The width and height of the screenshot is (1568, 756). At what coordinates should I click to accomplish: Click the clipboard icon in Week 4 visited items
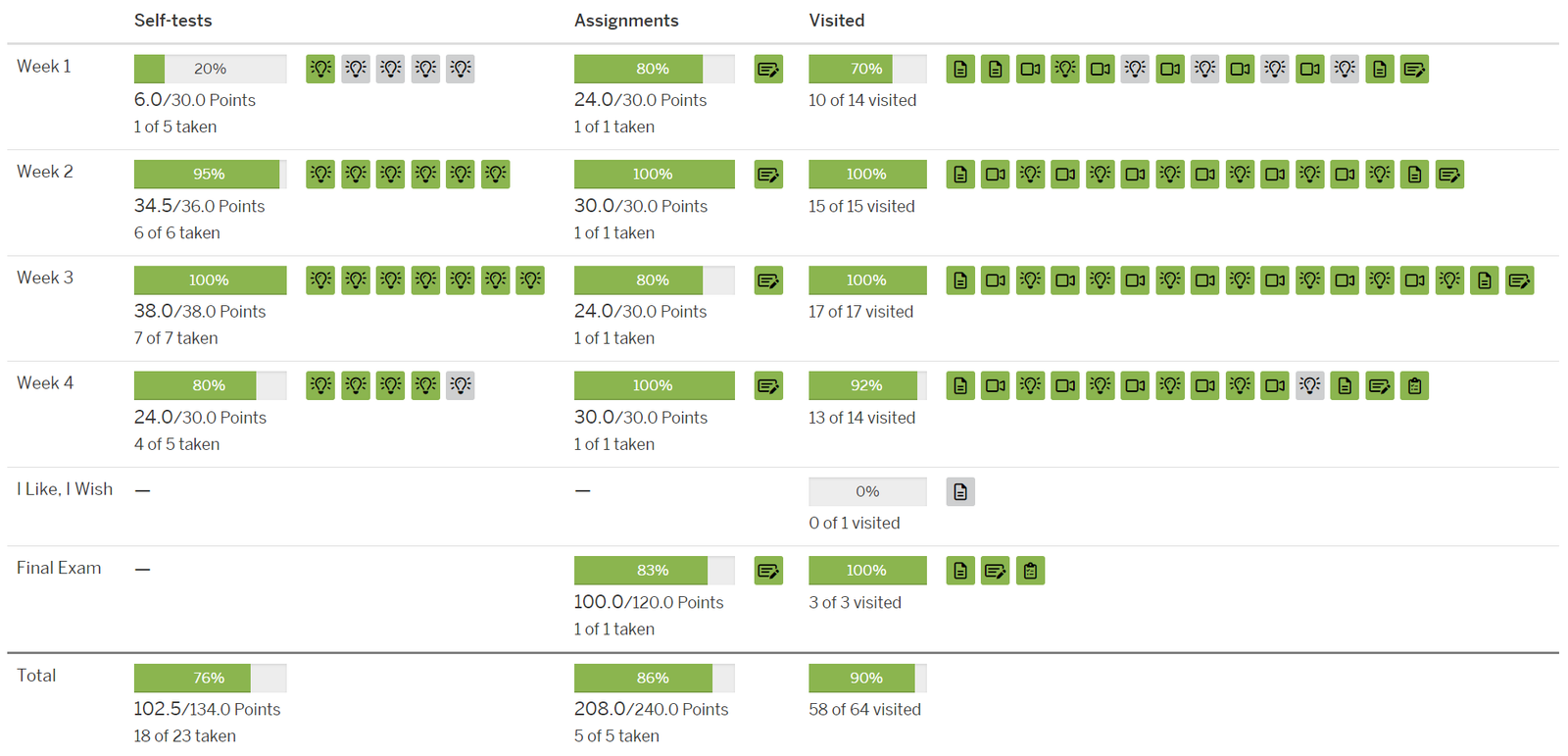(x=1414, y=385)
